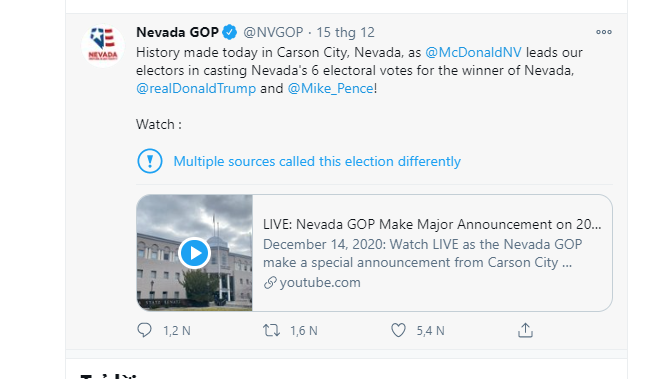Open the 'LIVE: Nevada GOP Make Major Announcement' card title
This screenshot has height=379, width=650.
pyautogui.click(x=432, y=224)
